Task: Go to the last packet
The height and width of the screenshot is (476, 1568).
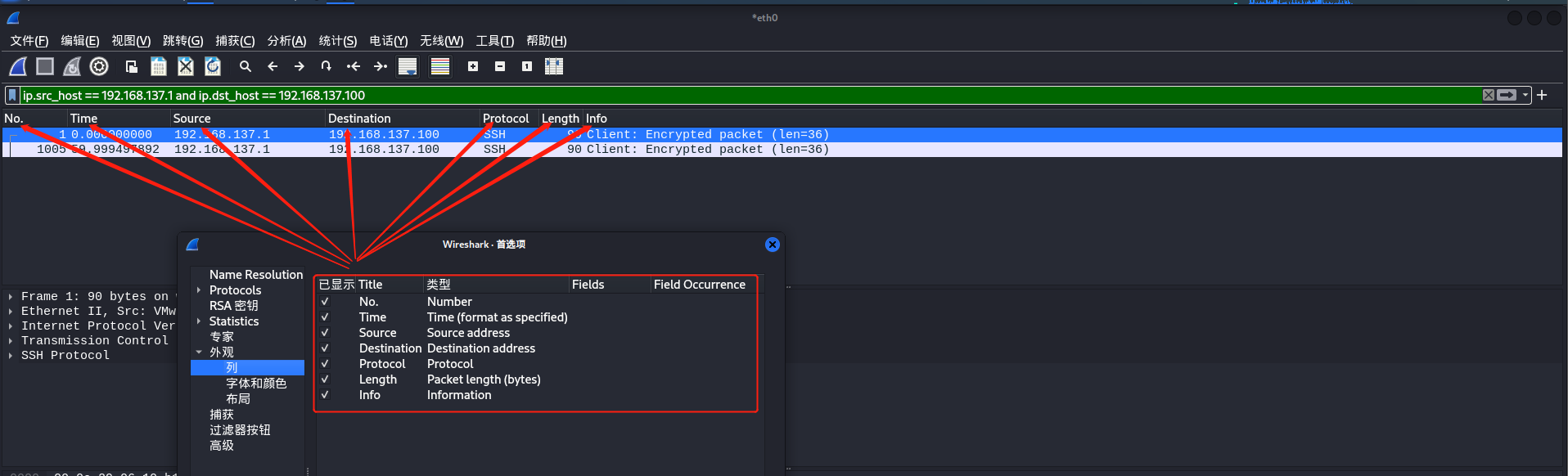Action: [381, 66]
